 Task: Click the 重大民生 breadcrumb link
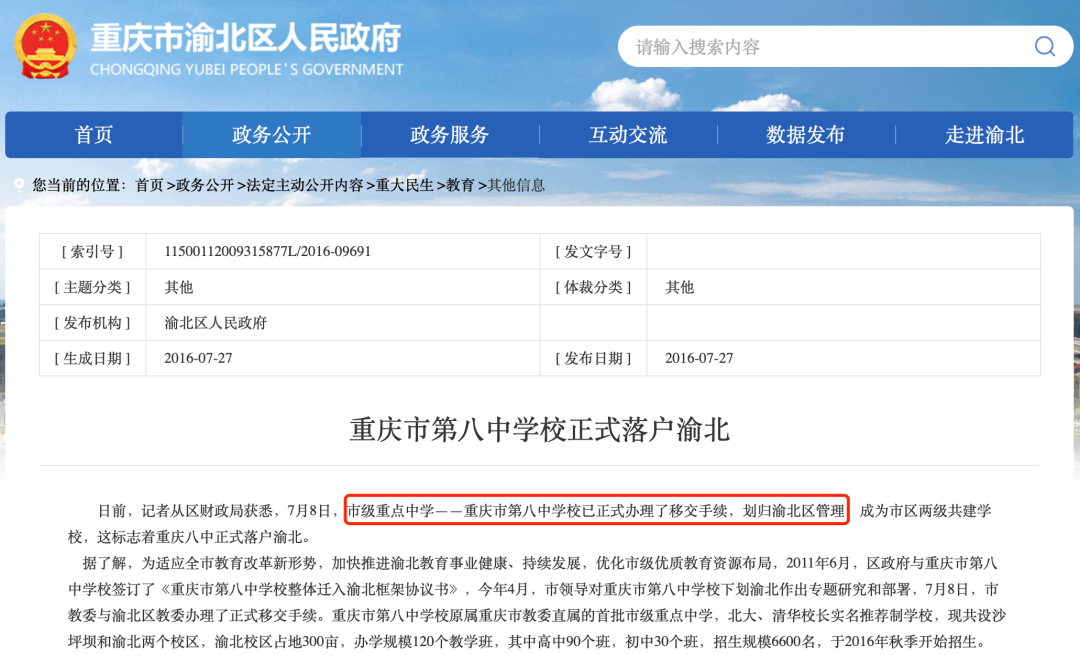[x=405, y=185]
